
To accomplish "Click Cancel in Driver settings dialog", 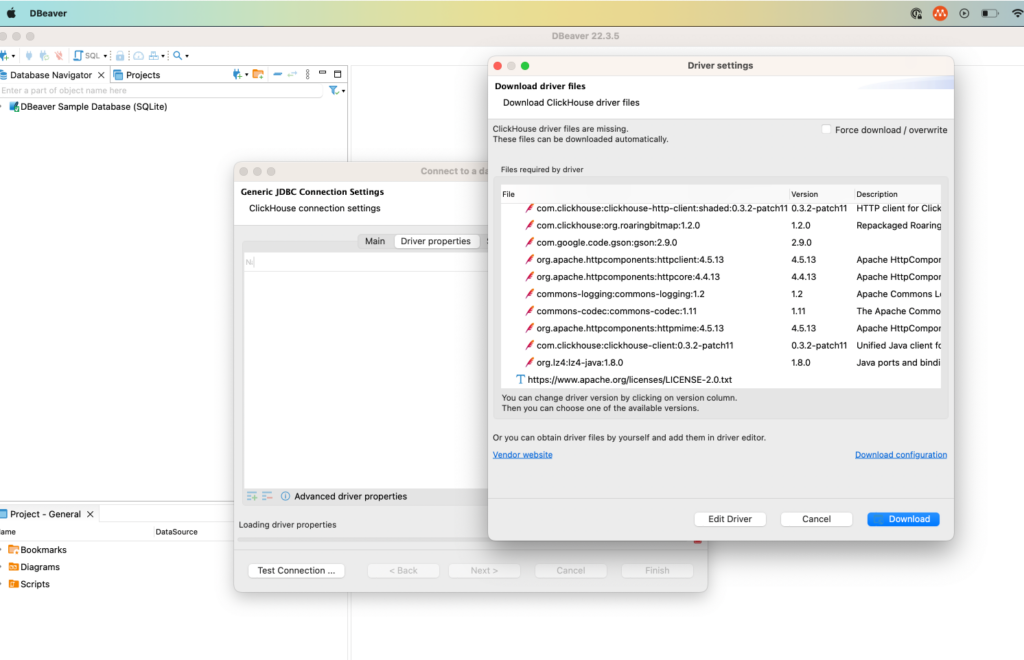I will tap(816, 519).
